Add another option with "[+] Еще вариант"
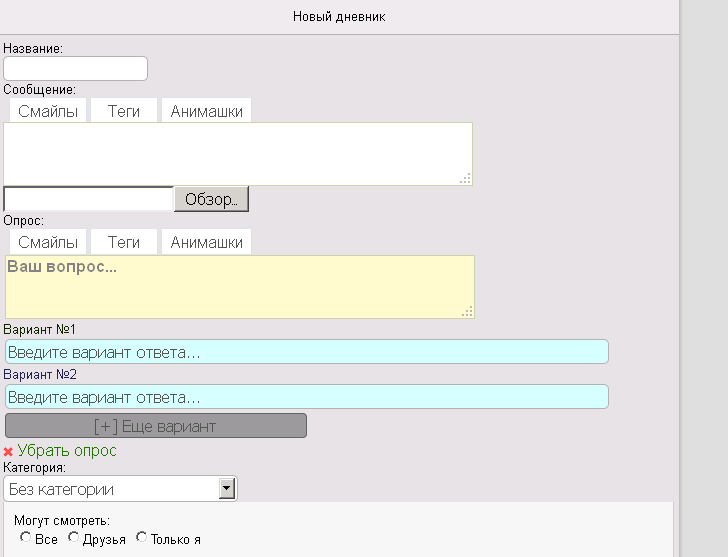Screen dimensions: 728x557 (x=155, y=426)
